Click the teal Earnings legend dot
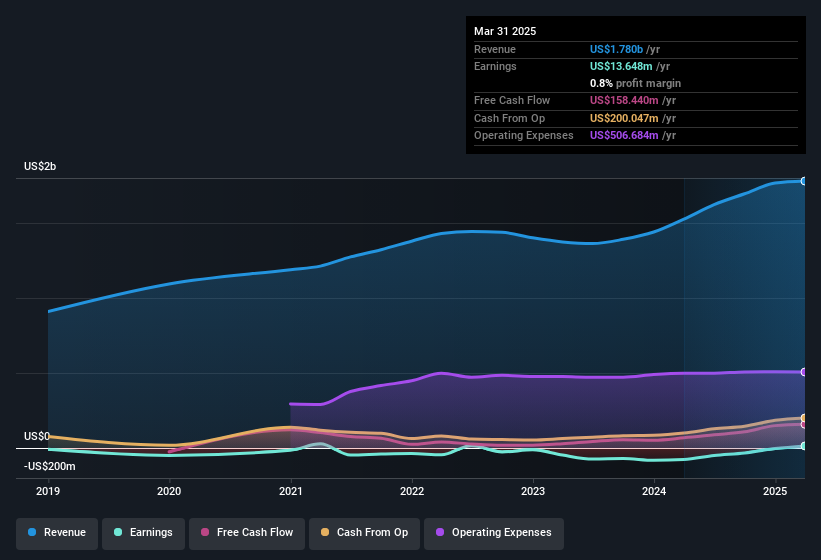821x560 pixels. point(118,532)
